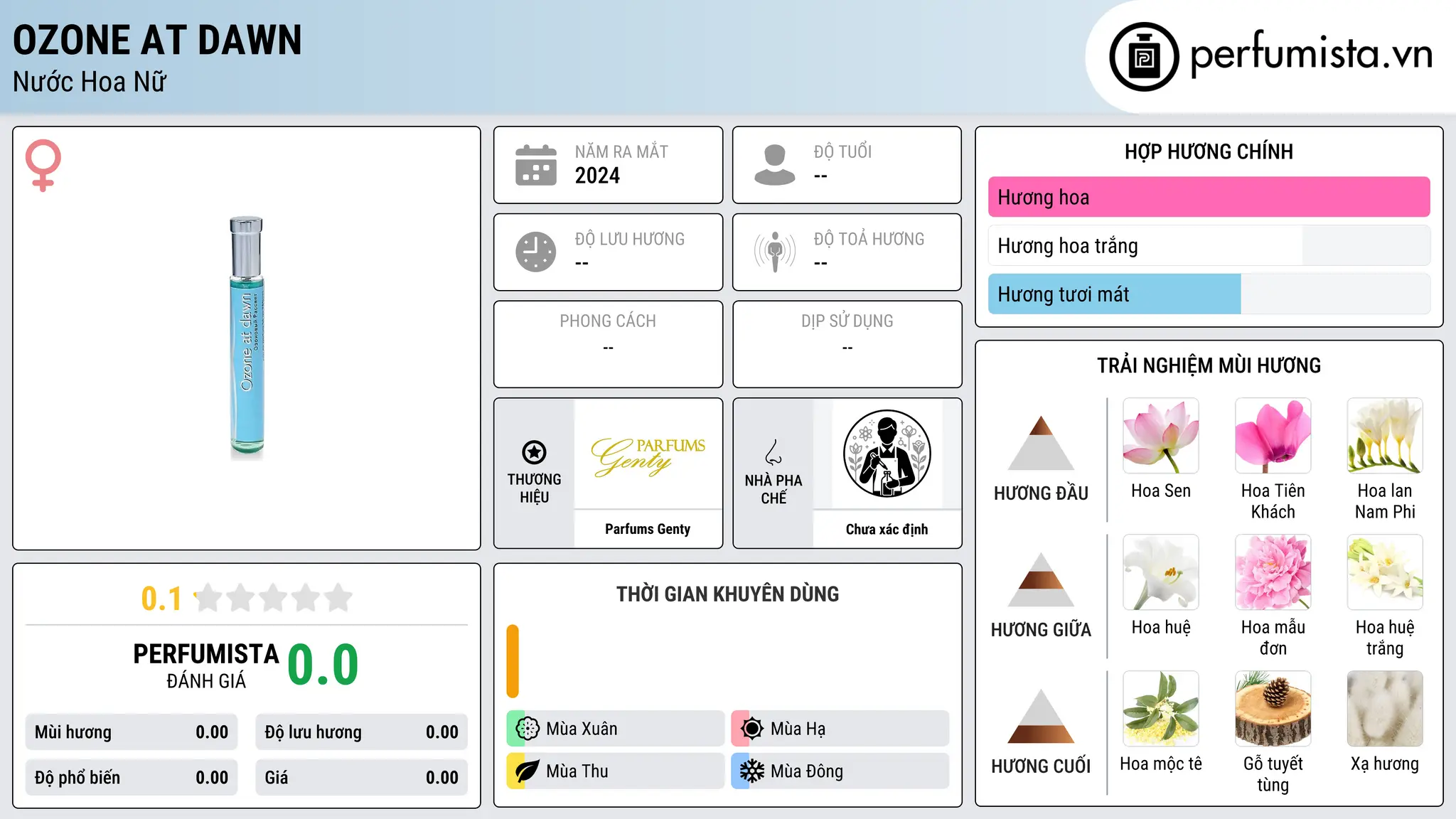Click the launch year 2024 value
Image resolution: width=1456 pixels, height=819 pixels.
click(x=597, y=176)
